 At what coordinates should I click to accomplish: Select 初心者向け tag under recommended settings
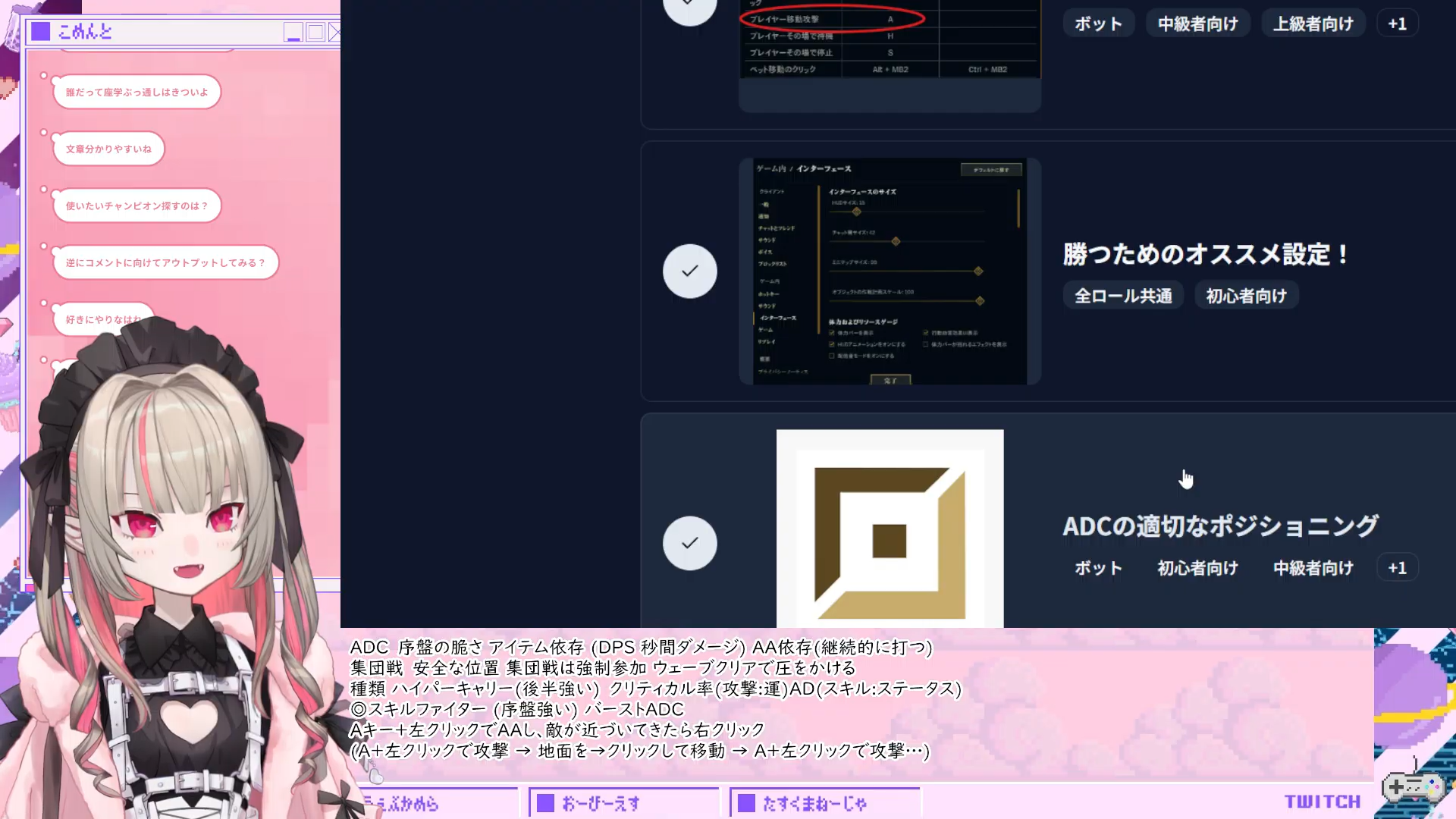1246,296
